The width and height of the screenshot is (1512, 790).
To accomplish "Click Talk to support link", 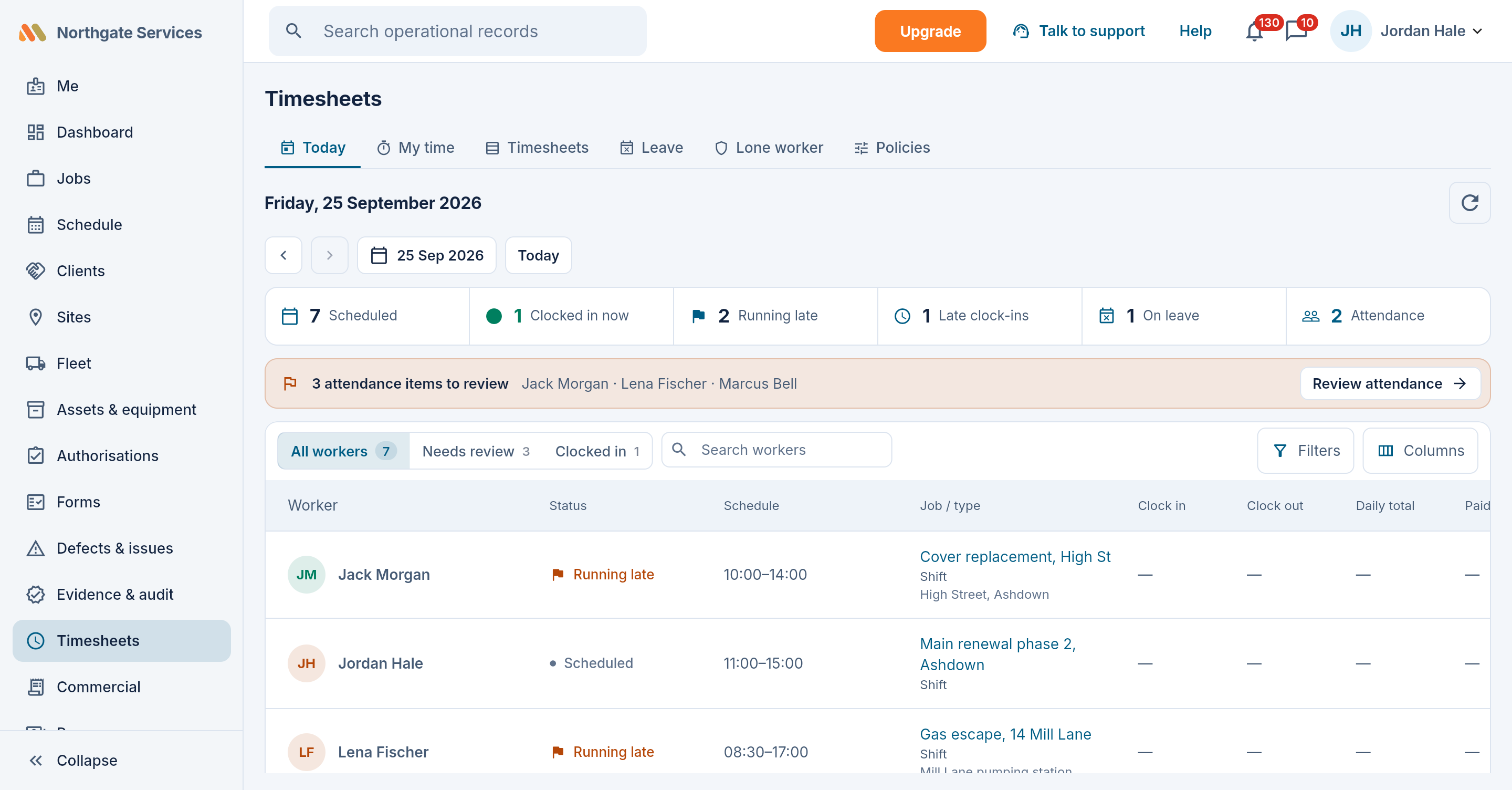I will click(1079, 31).
